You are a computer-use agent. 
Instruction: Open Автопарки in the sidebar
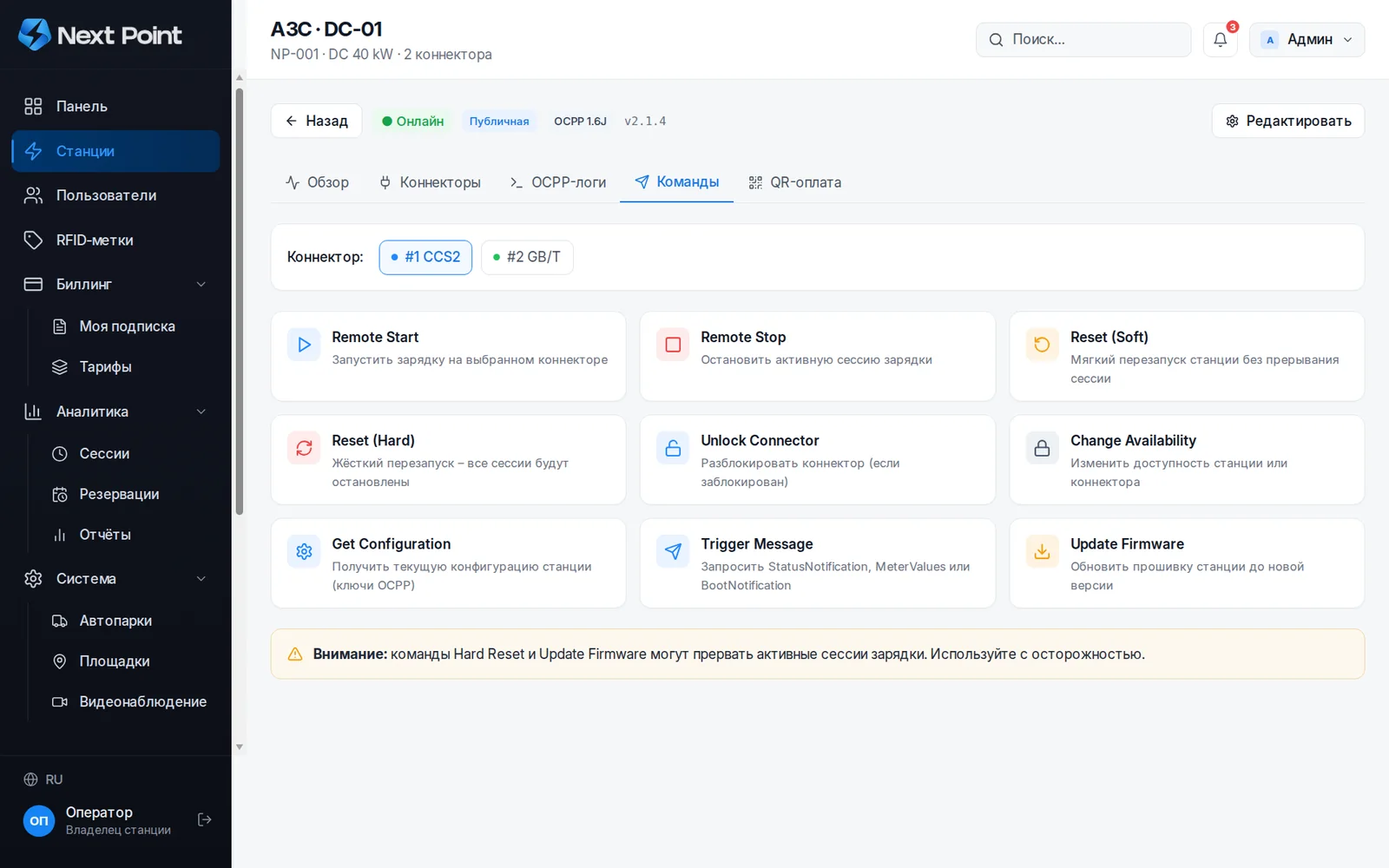[x=127, y=621]
